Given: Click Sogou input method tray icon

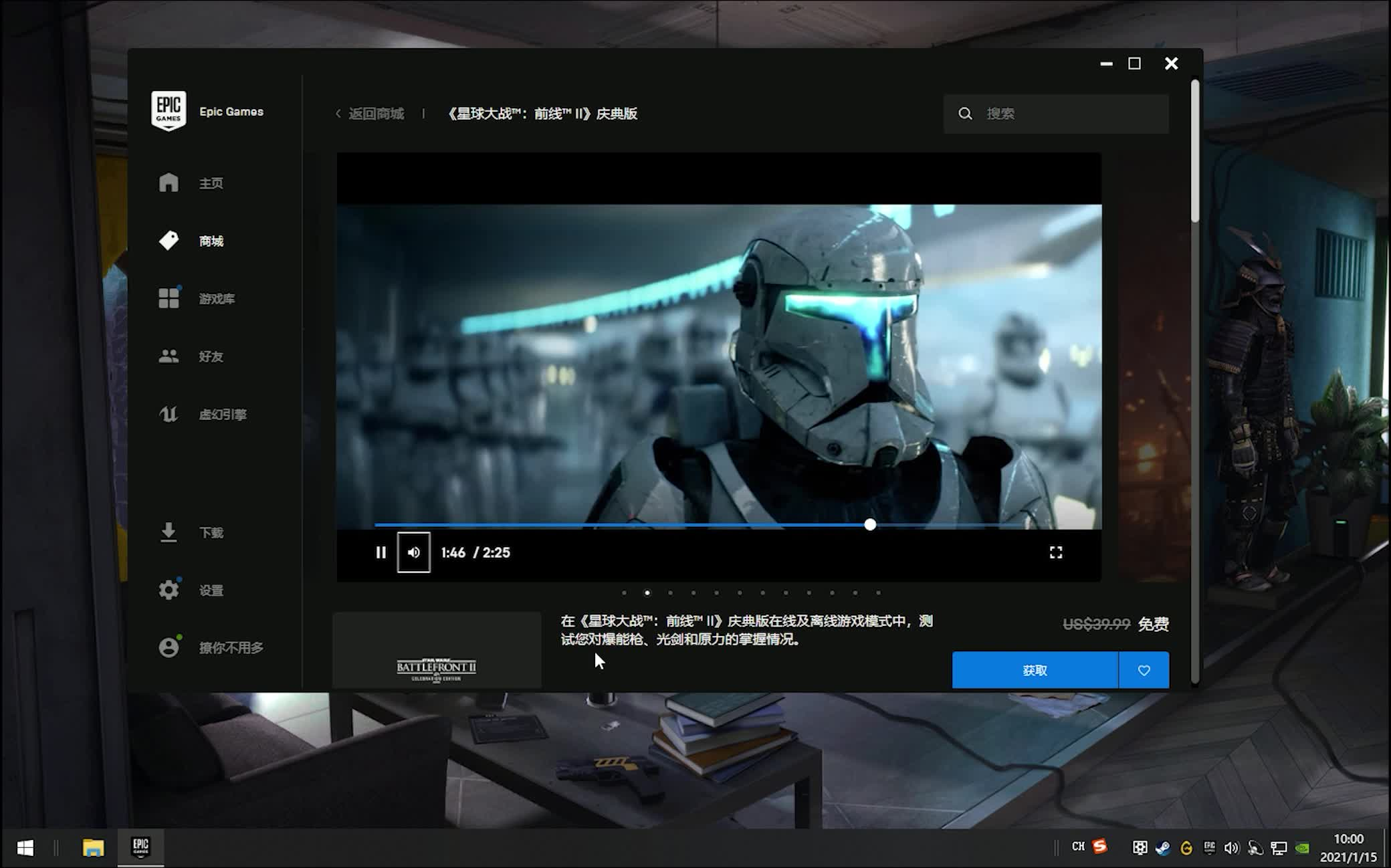Looking at the screenshot, I should tap(1100, 847).
